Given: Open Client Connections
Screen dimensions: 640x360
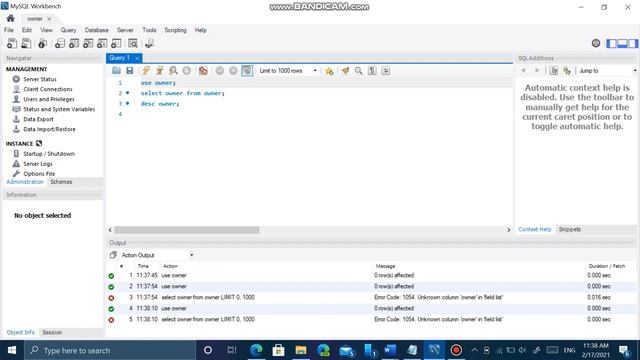Looking at the screenshot, I should pos(48,89).
